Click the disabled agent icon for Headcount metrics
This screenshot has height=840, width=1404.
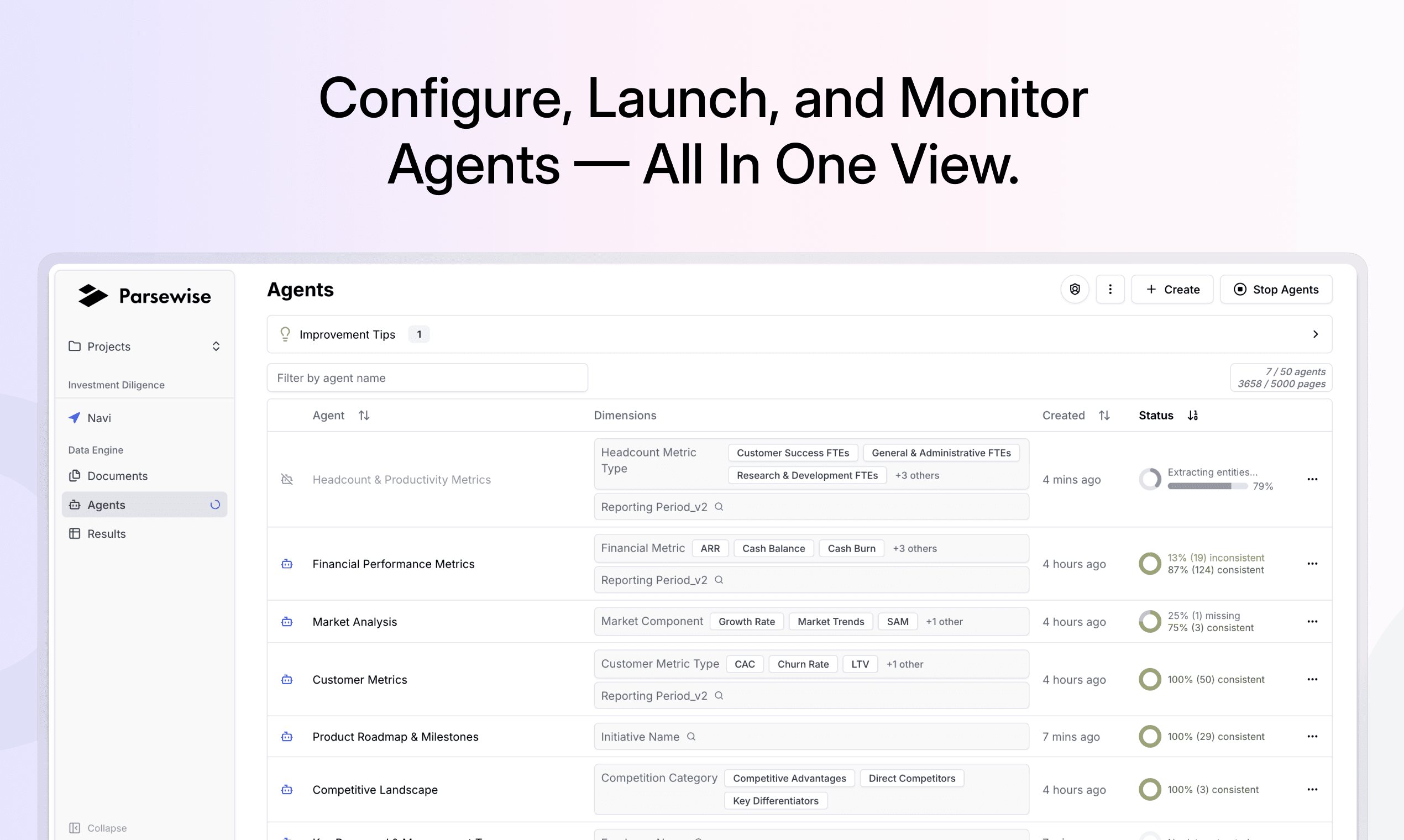click(287, 480)
